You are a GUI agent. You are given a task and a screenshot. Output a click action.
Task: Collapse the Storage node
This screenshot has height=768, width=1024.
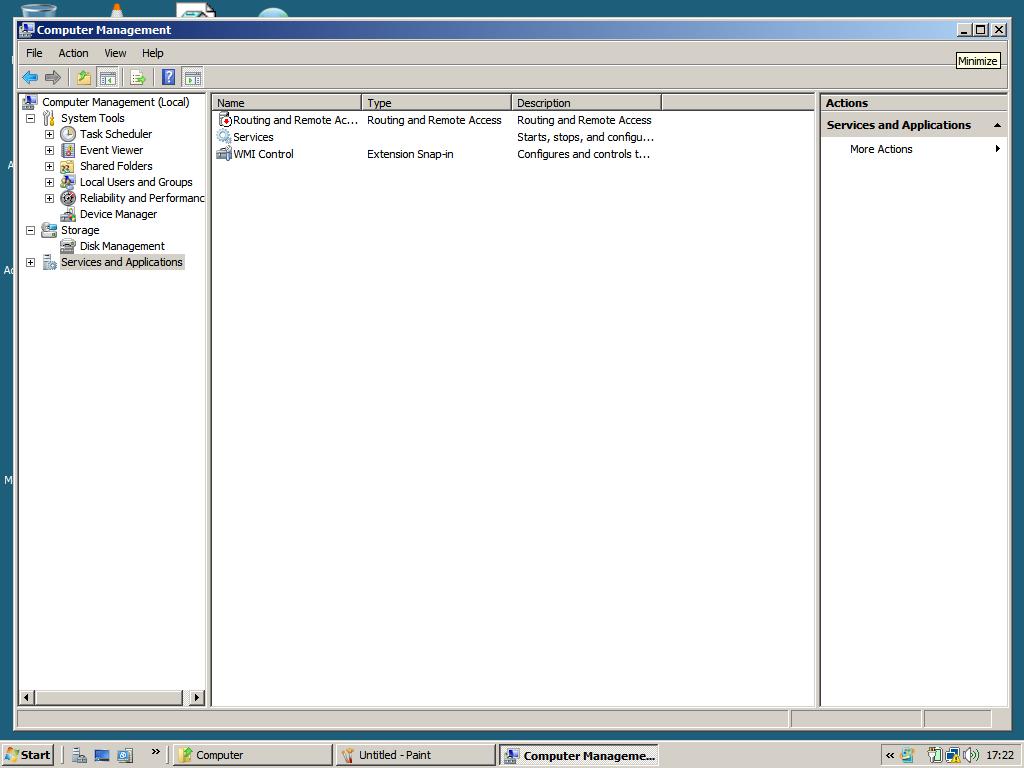click(30, 230)
